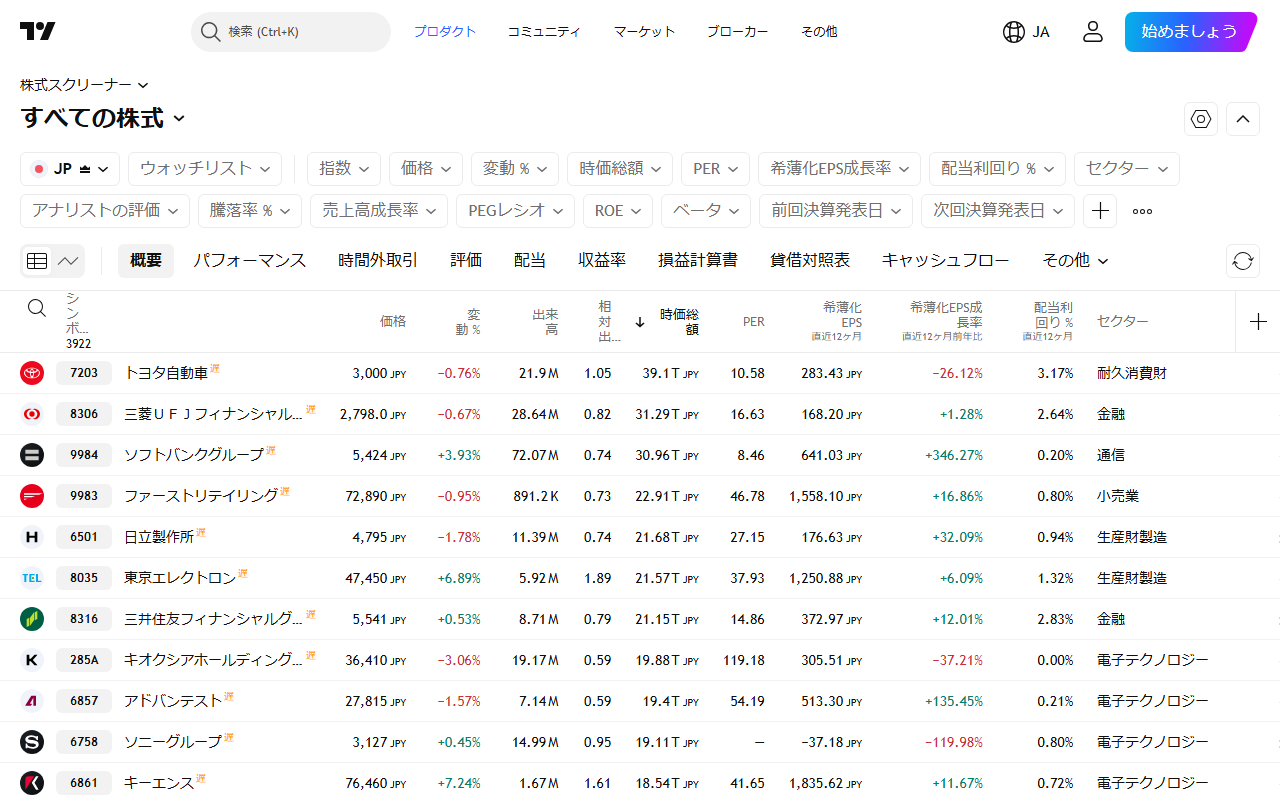Open the マーケット navigation menu
The width and height of the screenshot is (1280, 800).
point(645,32)
